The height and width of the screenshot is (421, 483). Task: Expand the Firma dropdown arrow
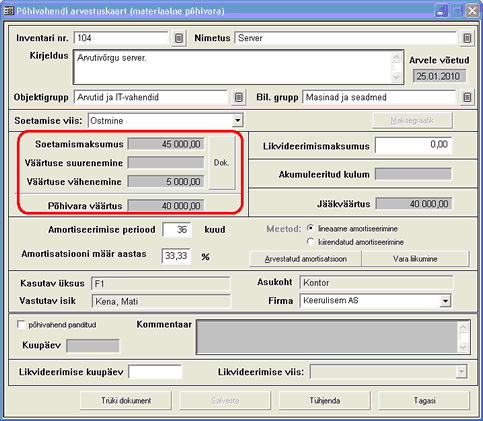click(445, 301)
